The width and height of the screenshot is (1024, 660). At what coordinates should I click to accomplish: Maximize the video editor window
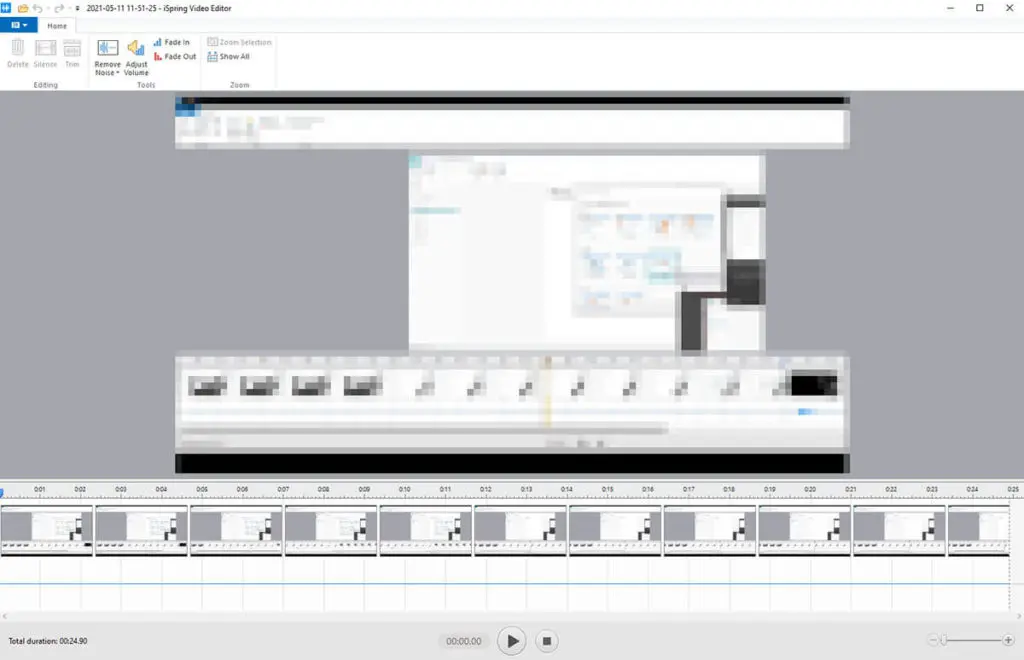tap(980, 8)
